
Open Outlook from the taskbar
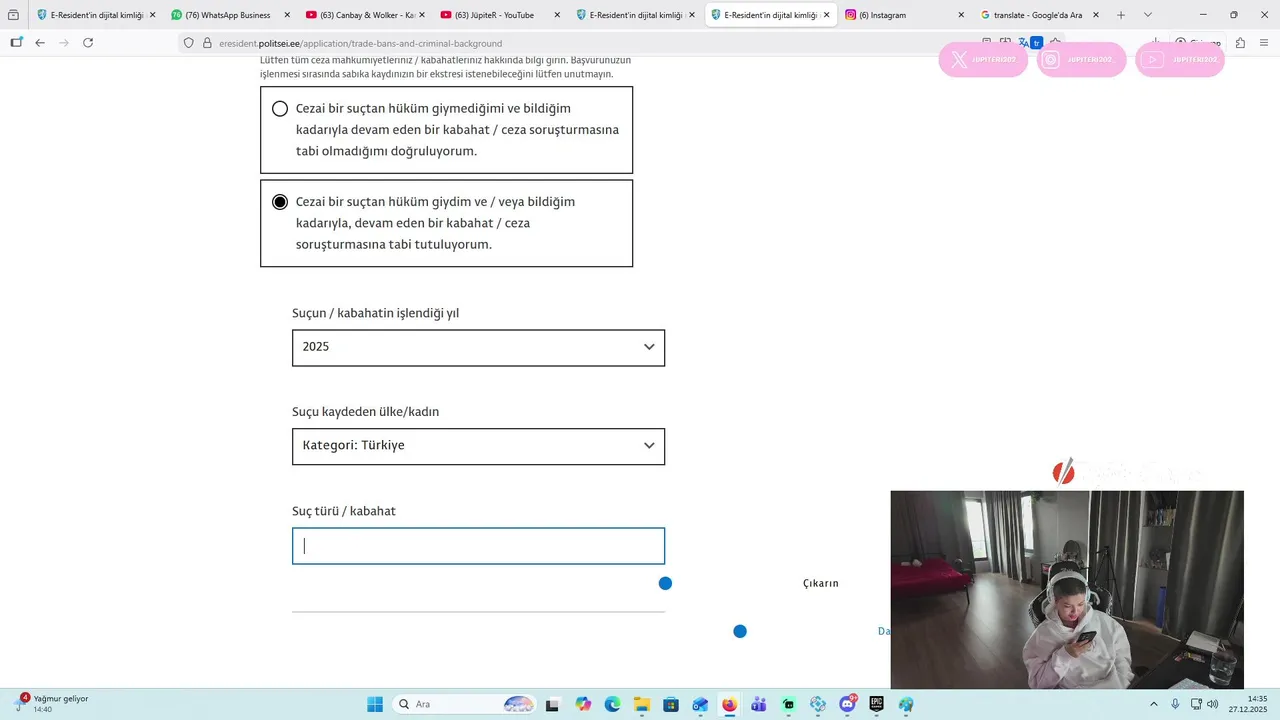coord(700,704)
